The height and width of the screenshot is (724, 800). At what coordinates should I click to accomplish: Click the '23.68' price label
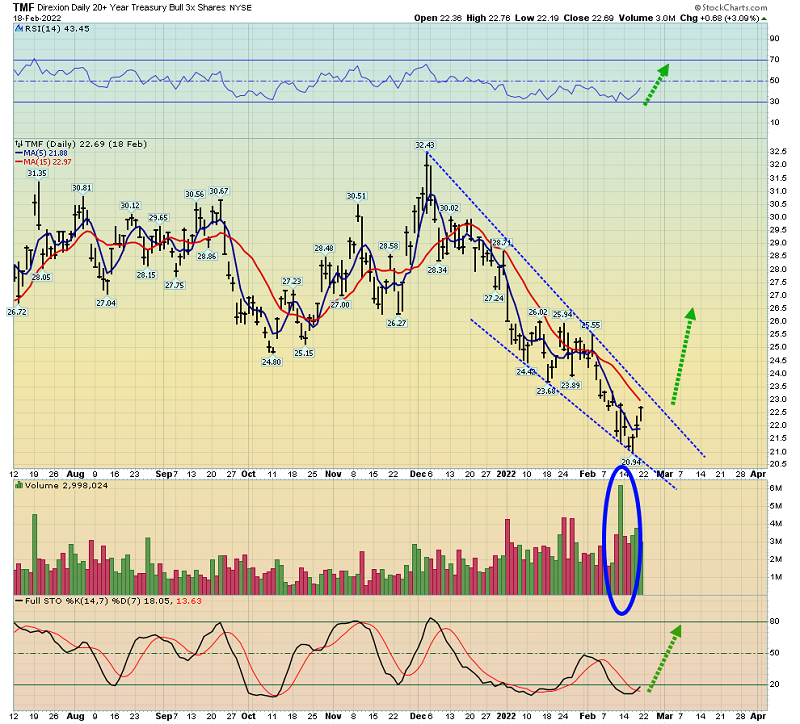tap(546, 391)
